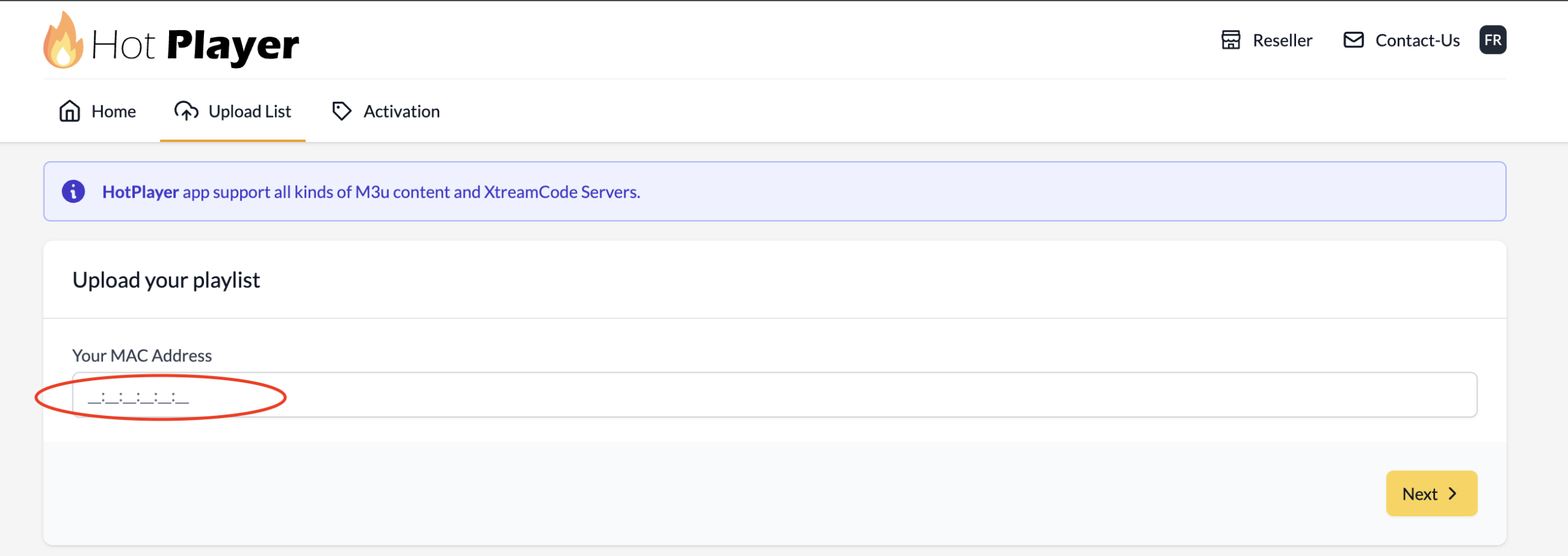Click the Reseller storefront icon

(x=1231, y=40)
